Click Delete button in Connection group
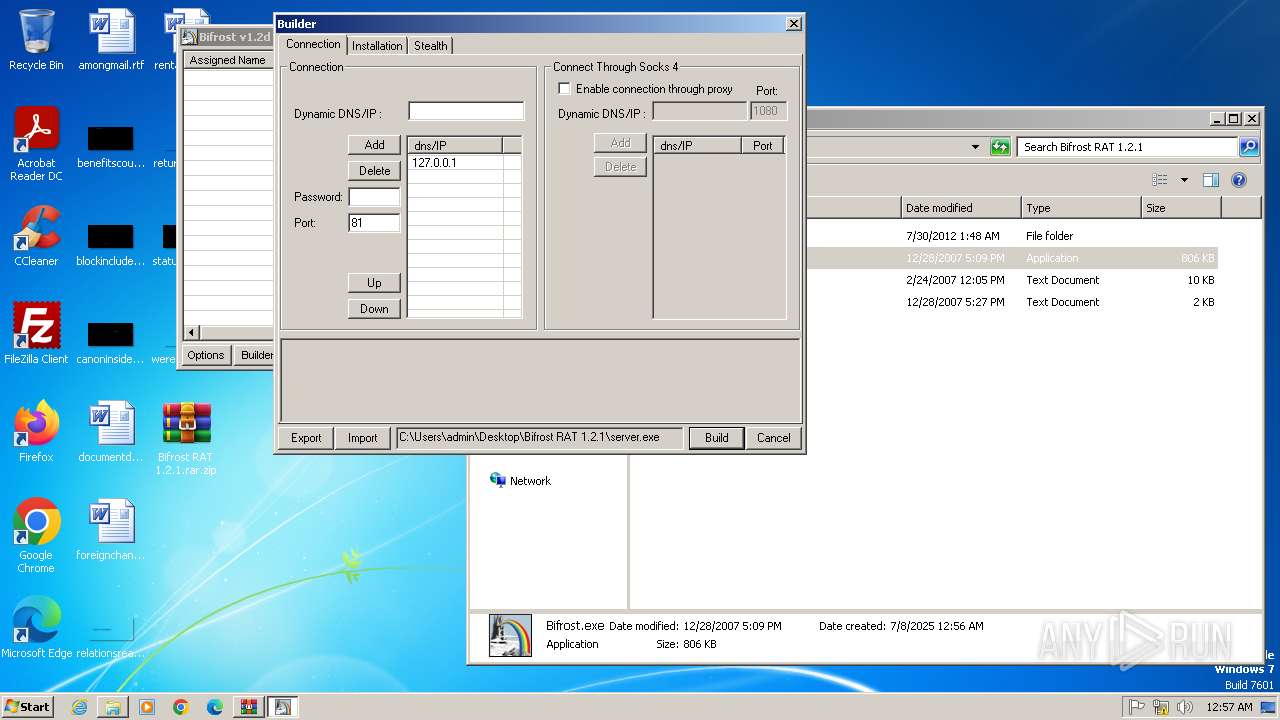The image size is (1280, 720). click(x=374, y=171)
